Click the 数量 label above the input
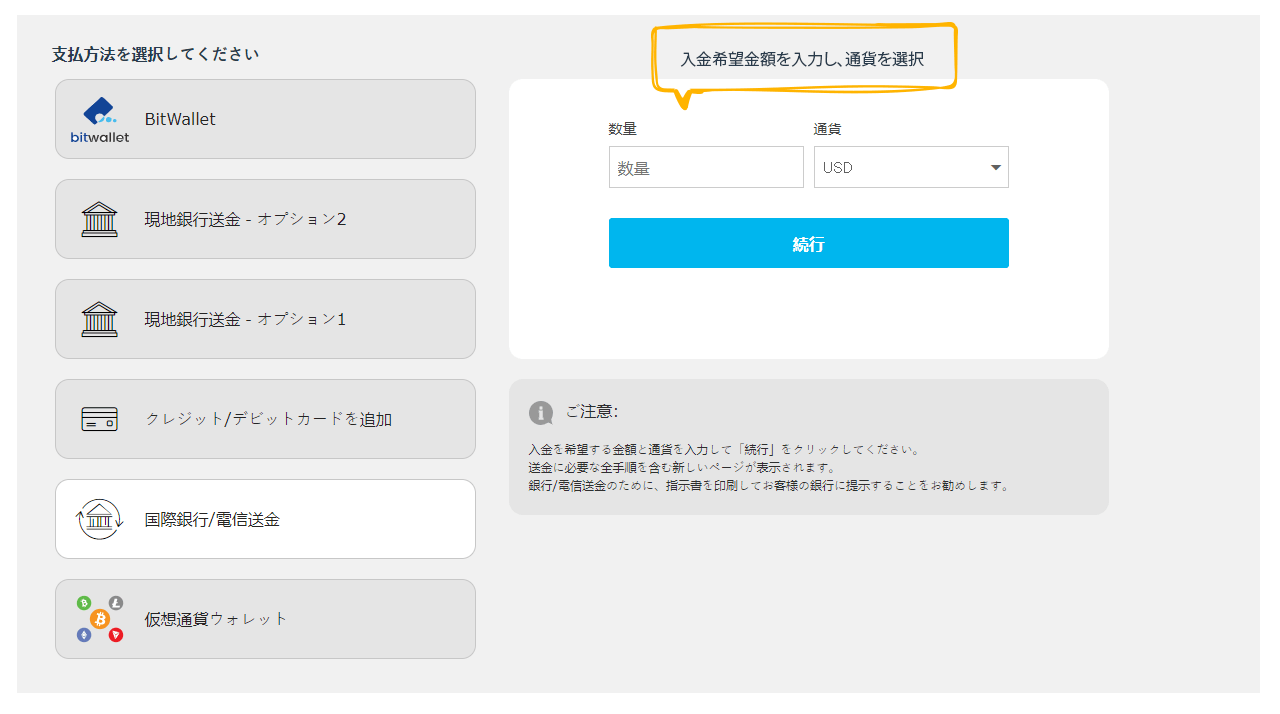 (622, 129)
